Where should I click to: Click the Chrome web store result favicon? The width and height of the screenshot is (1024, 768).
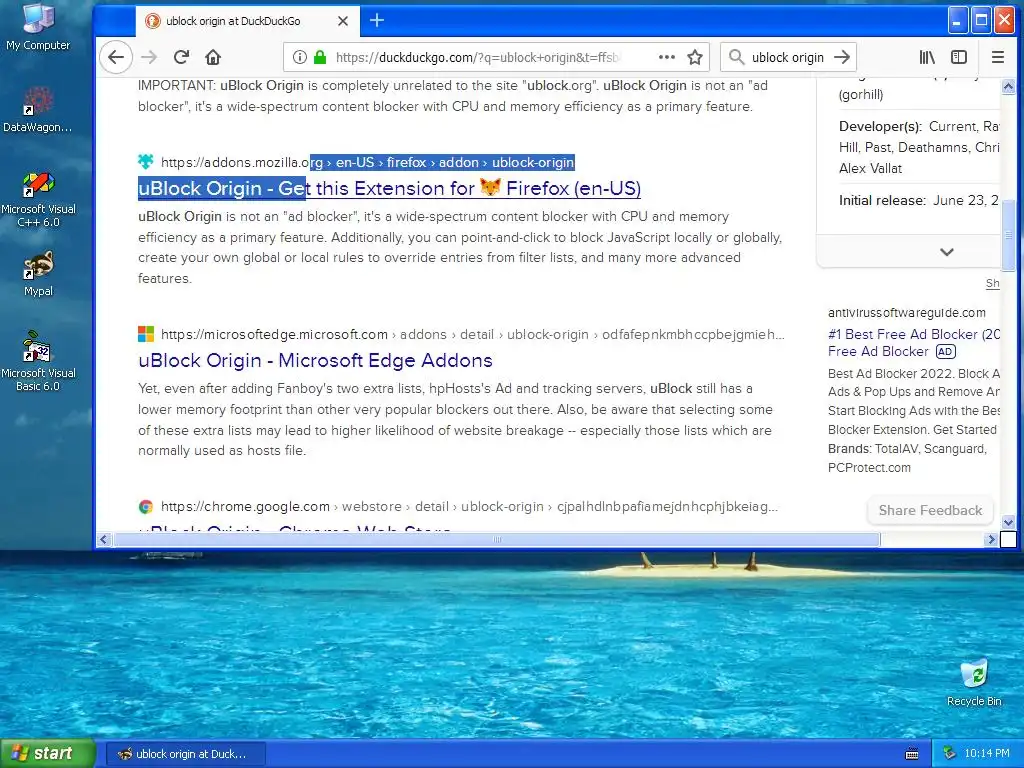(x=146, y=506)
